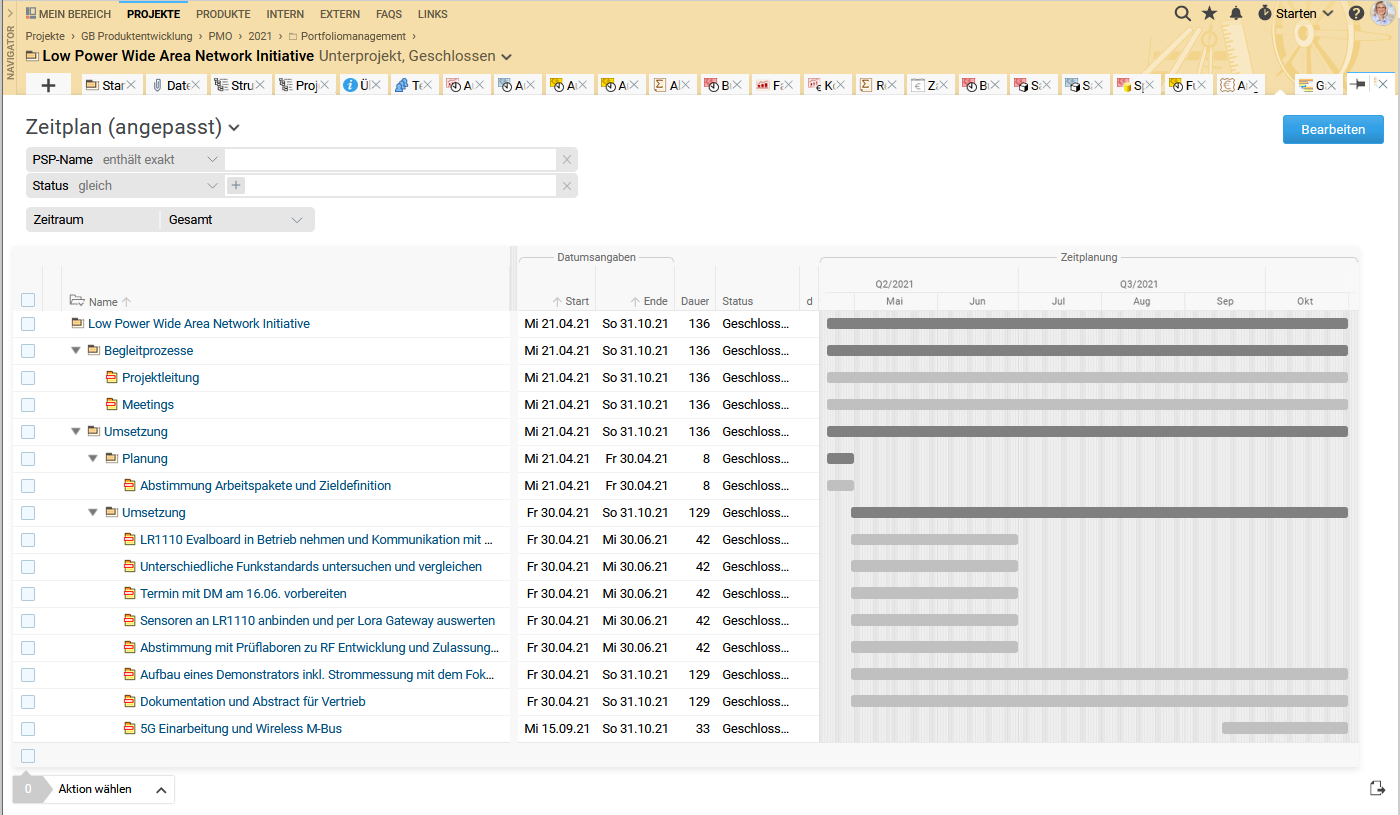Click the export icon at bottom right
The height and width of the screenshot is (815, 1400).
pos(1377,788)
